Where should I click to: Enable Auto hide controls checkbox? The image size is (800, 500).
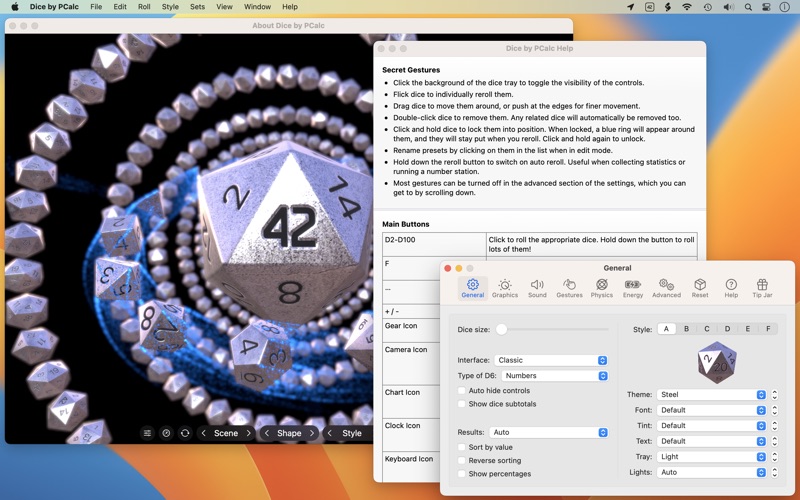[462, 391]
